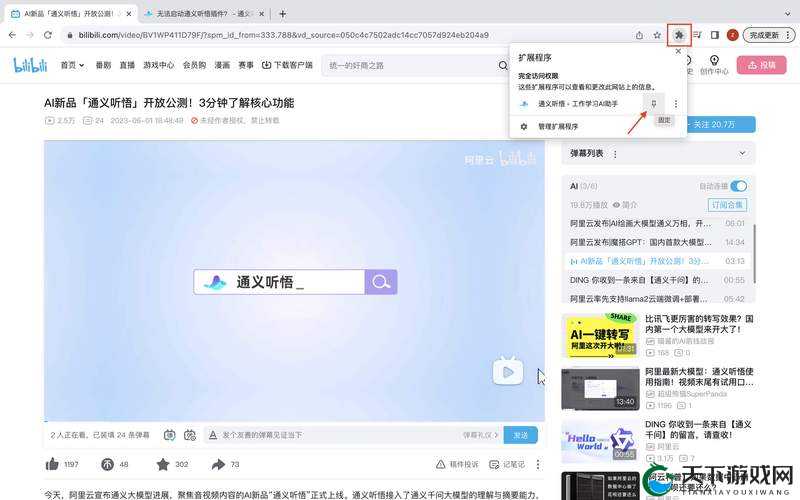Open a new browser tab

pos(282,14)
